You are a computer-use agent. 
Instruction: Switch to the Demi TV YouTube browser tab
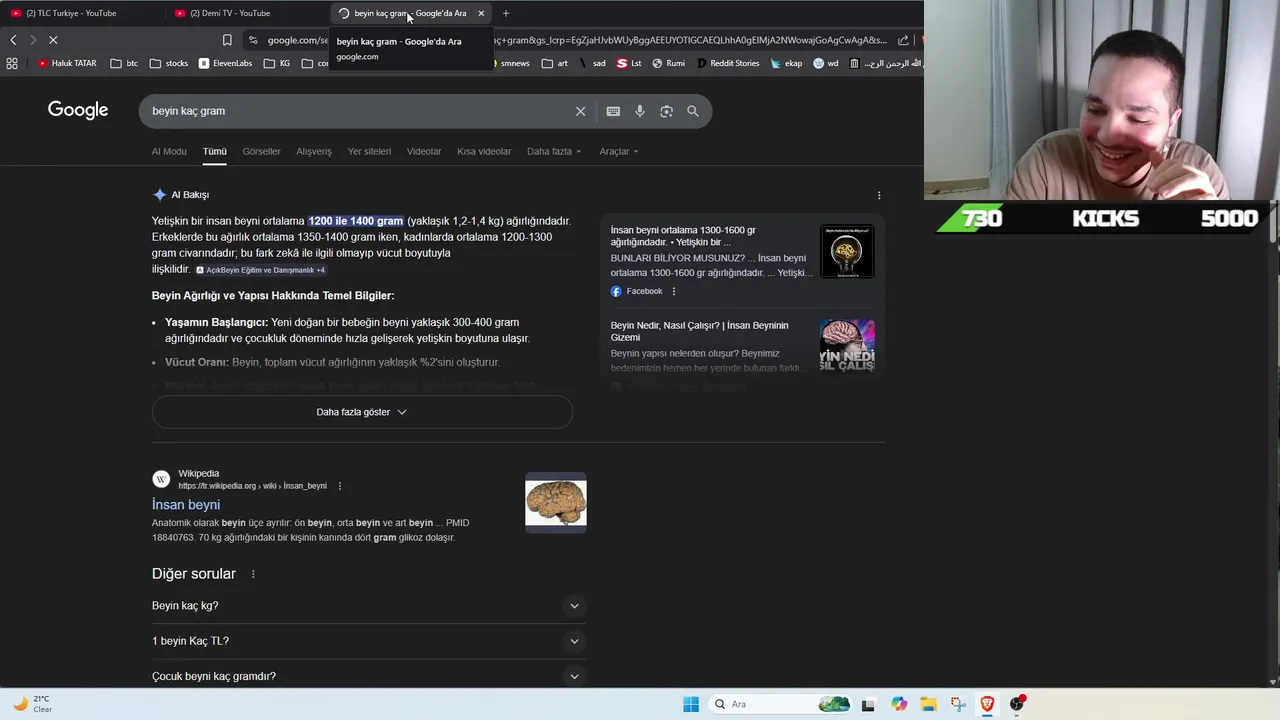pyautogui.click(x=240, y=13)
